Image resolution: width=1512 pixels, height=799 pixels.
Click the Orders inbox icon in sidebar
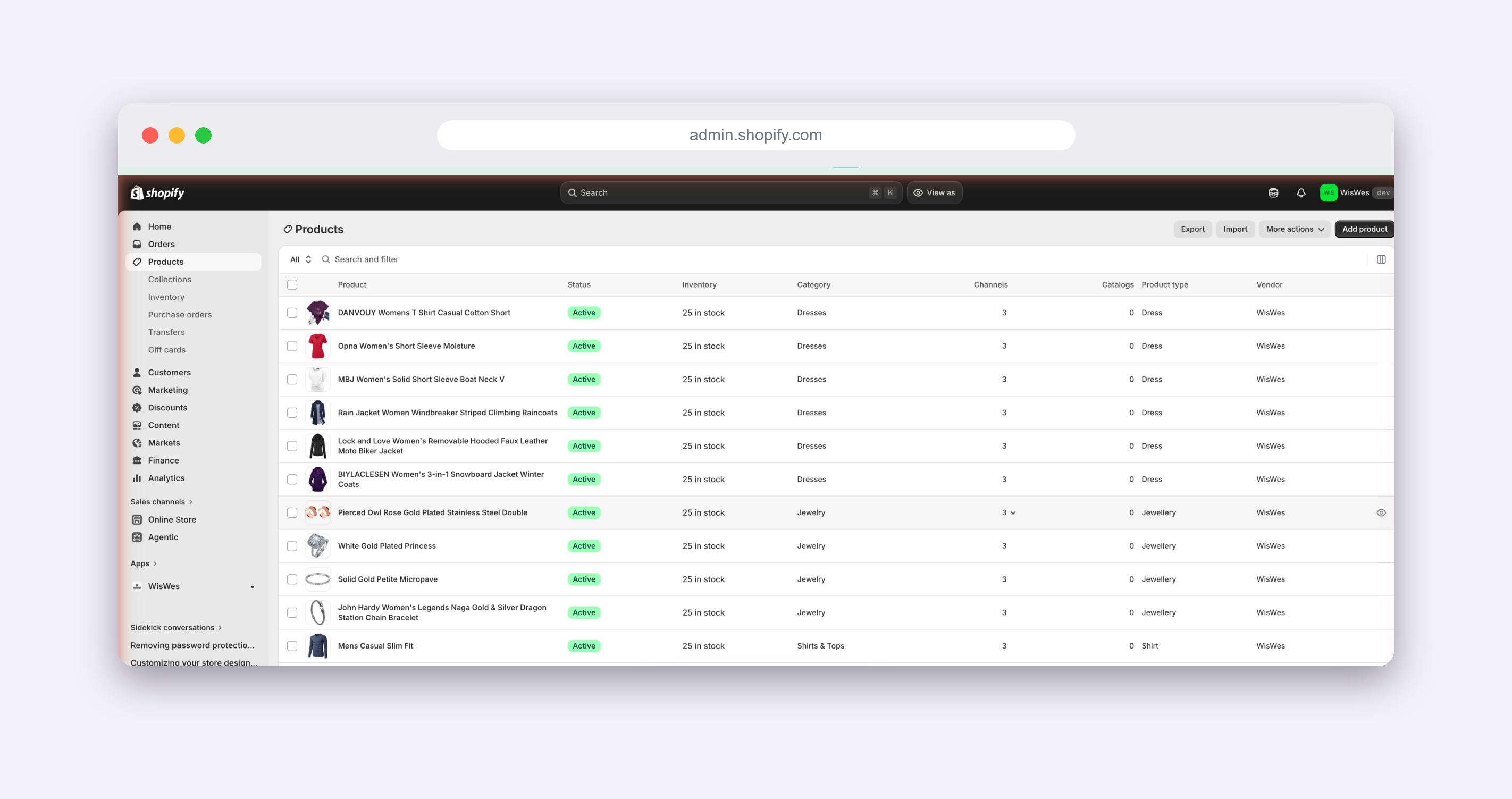tap(137, 244)
